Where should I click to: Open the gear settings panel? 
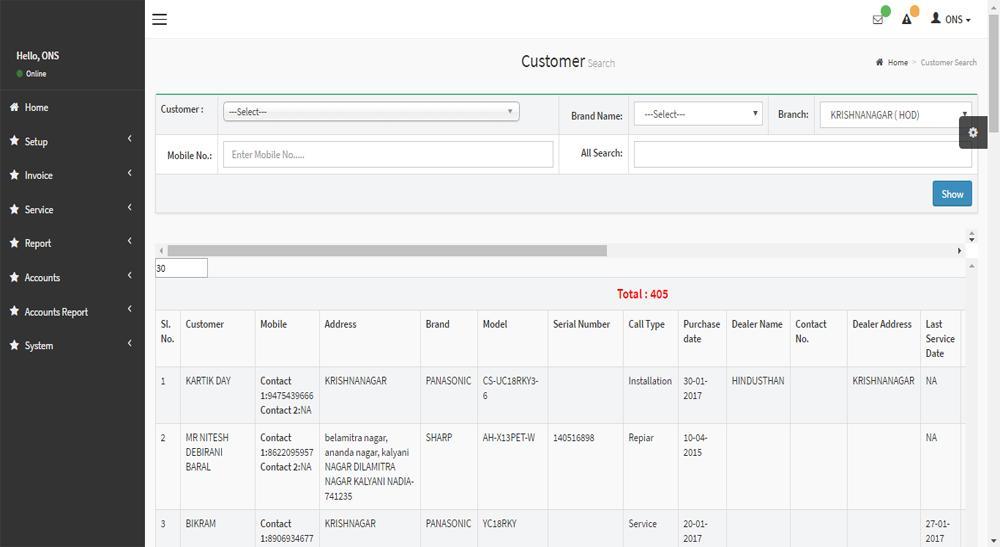(973, 133)
